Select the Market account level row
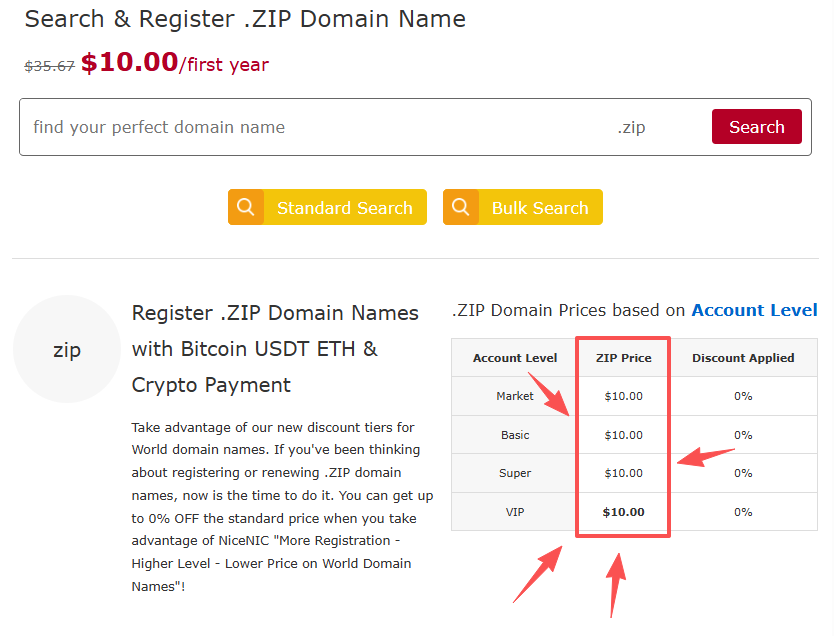This screenshot has width=834, height=636. (x=514, y=396)
